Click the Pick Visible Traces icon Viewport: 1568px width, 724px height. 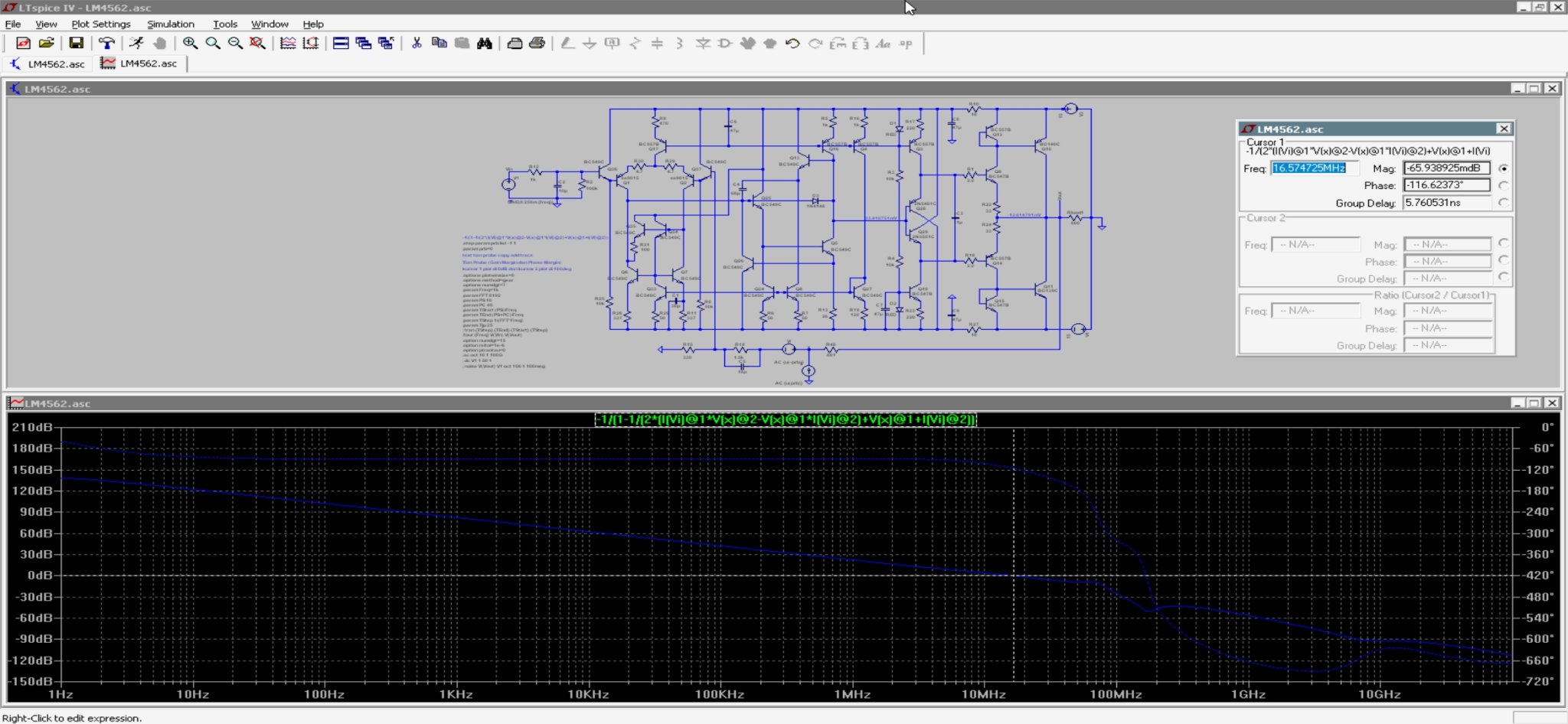click(x=311, y=44)
